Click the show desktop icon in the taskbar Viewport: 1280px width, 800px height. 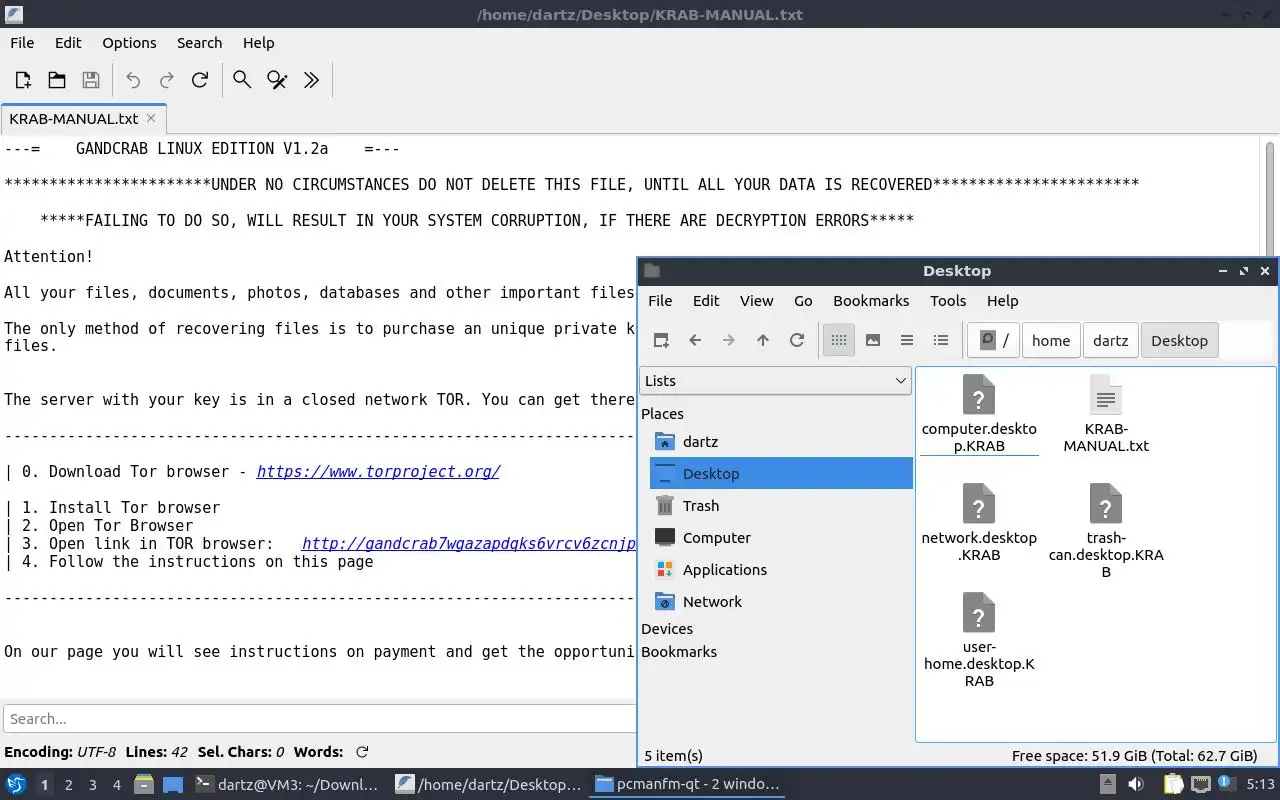(173, 785)
